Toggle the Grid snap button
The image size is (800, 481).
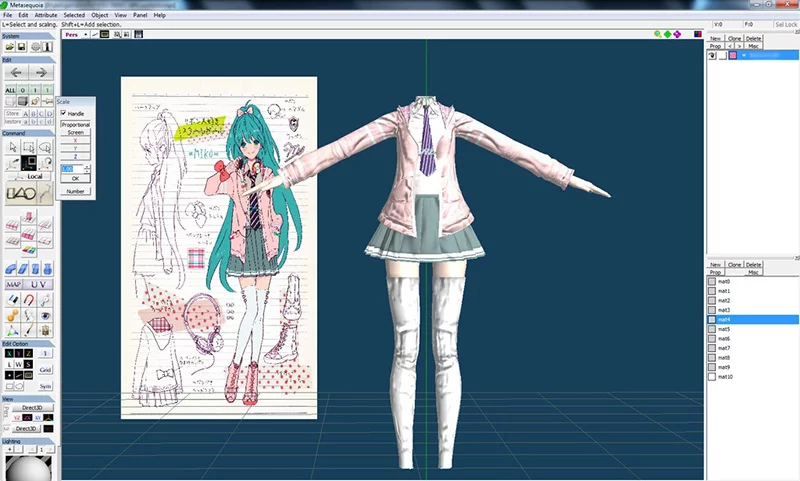tap(45, 369)
